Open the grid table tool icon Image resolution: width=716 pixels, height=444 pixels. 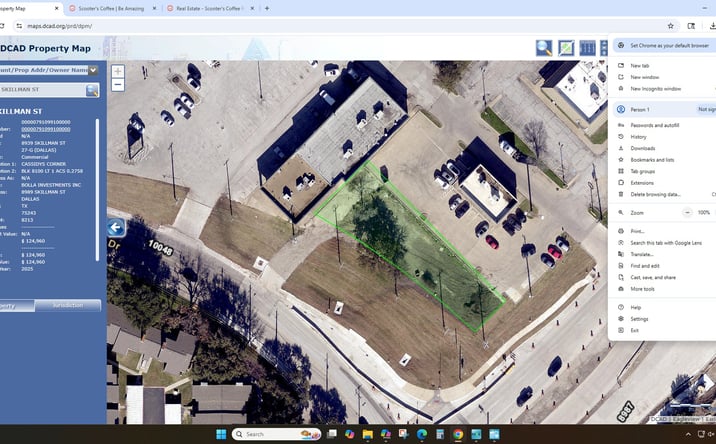587,48
